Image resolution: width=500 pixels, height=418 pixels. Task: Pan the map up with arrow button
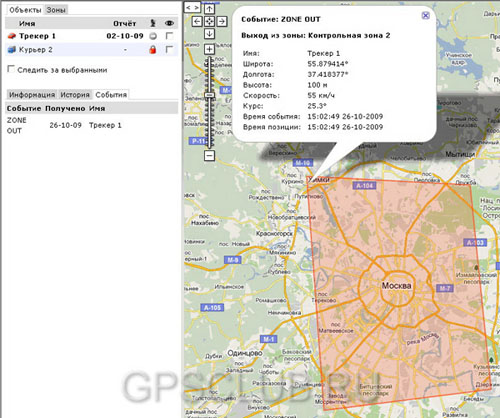pos(209,9)
